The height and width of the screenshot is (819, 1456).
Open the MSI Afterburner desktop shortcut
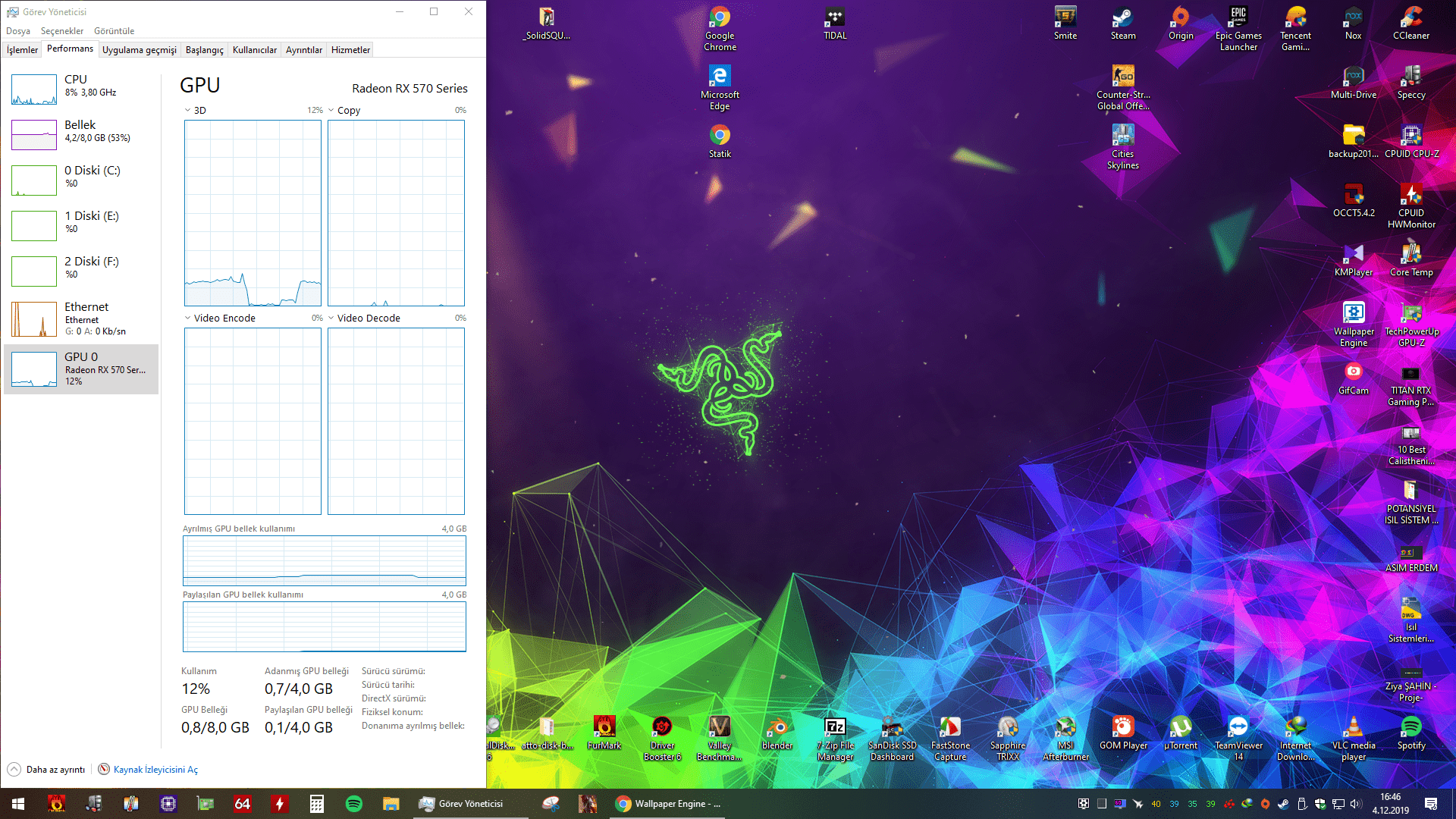(1065, 737)
